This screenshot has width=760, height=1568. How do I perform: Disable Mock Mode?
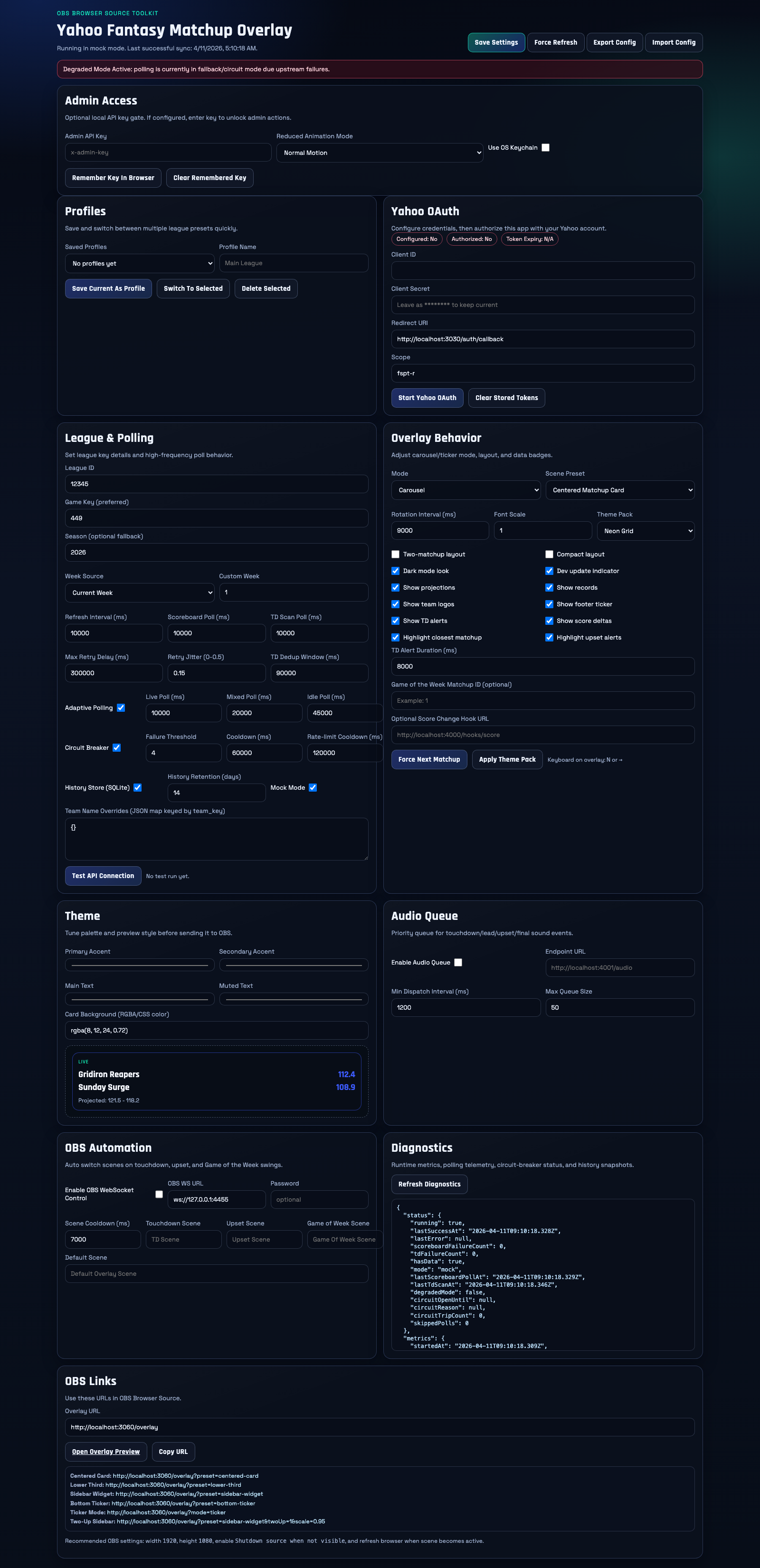click(312, 787)
